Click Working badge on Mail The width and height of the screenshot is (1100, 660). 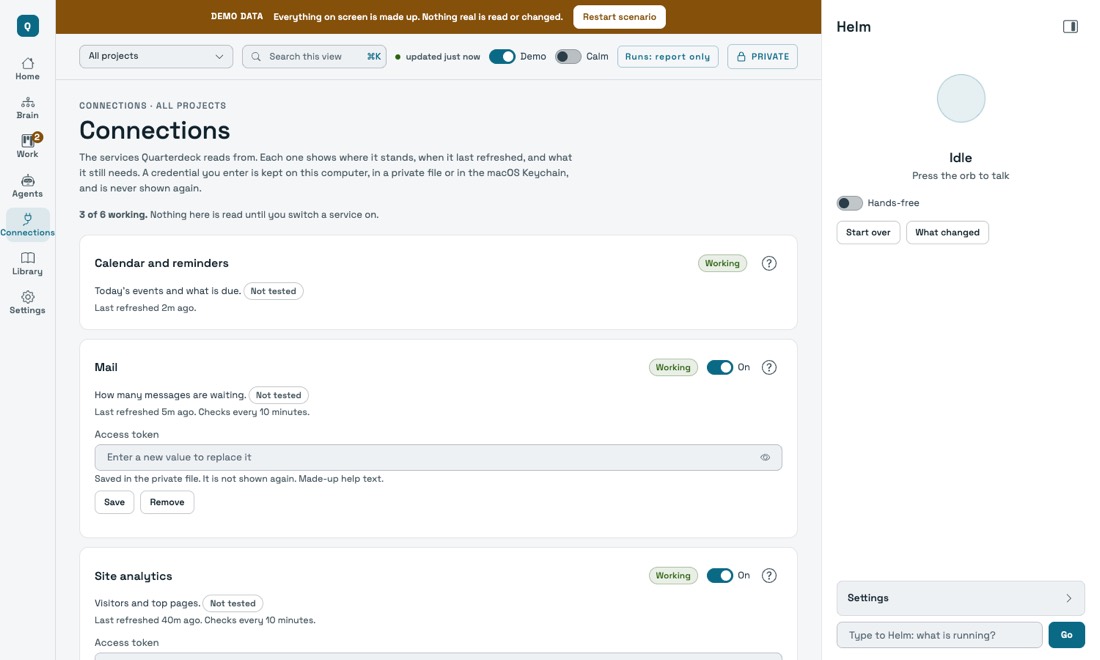(673, 368)
